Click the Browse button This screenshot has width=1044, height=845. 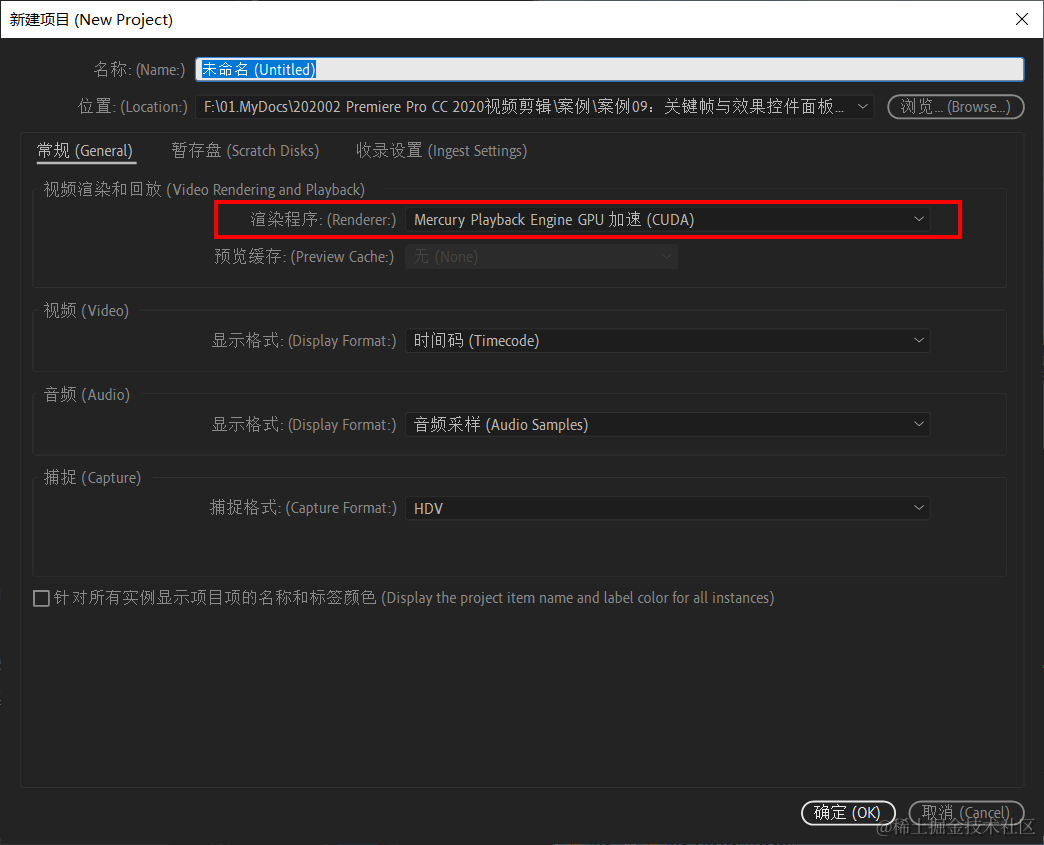pos(955,107)
